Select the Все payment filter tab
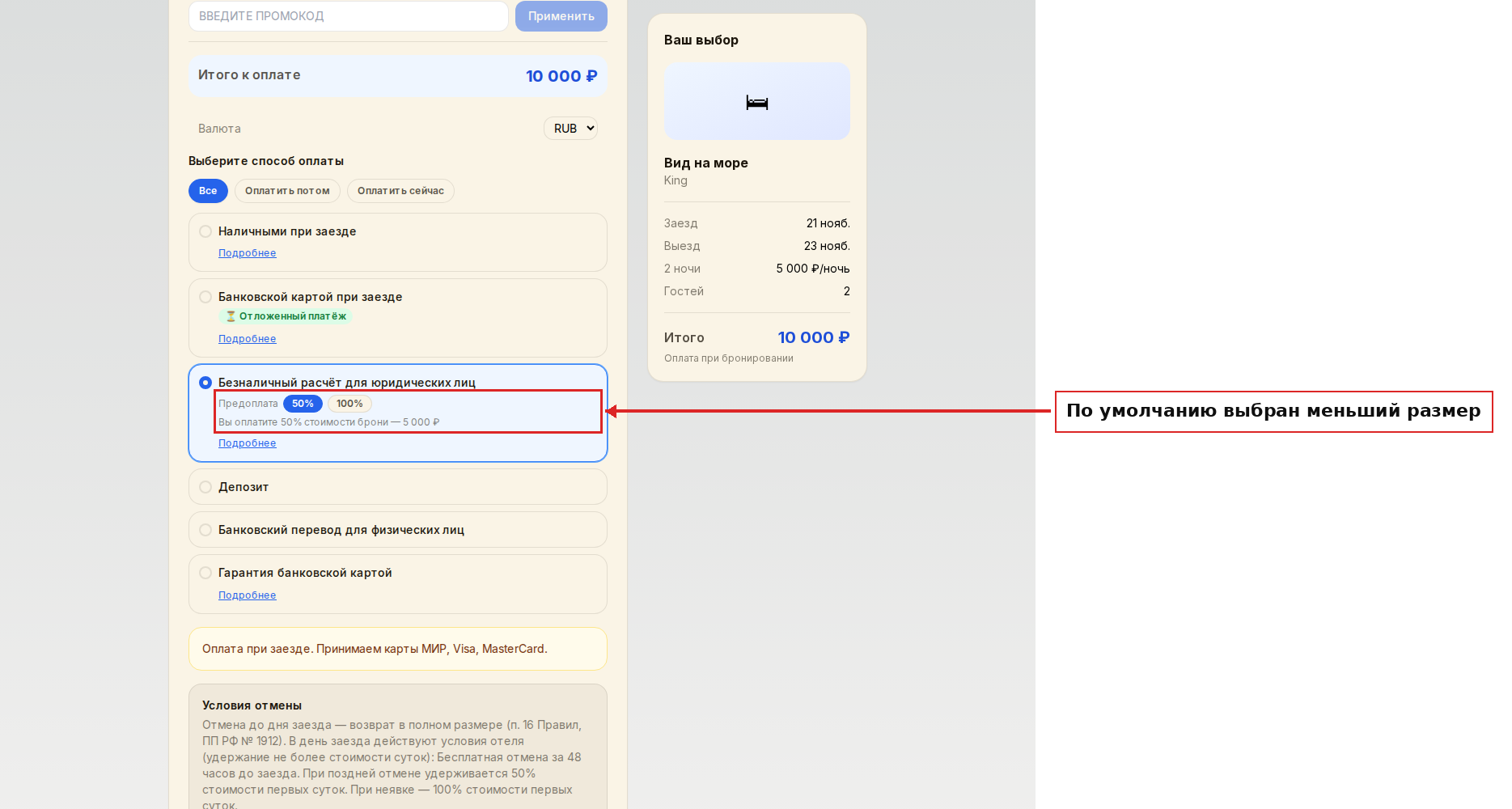This screenshot has width=1512, height=809. pos(208,191)
